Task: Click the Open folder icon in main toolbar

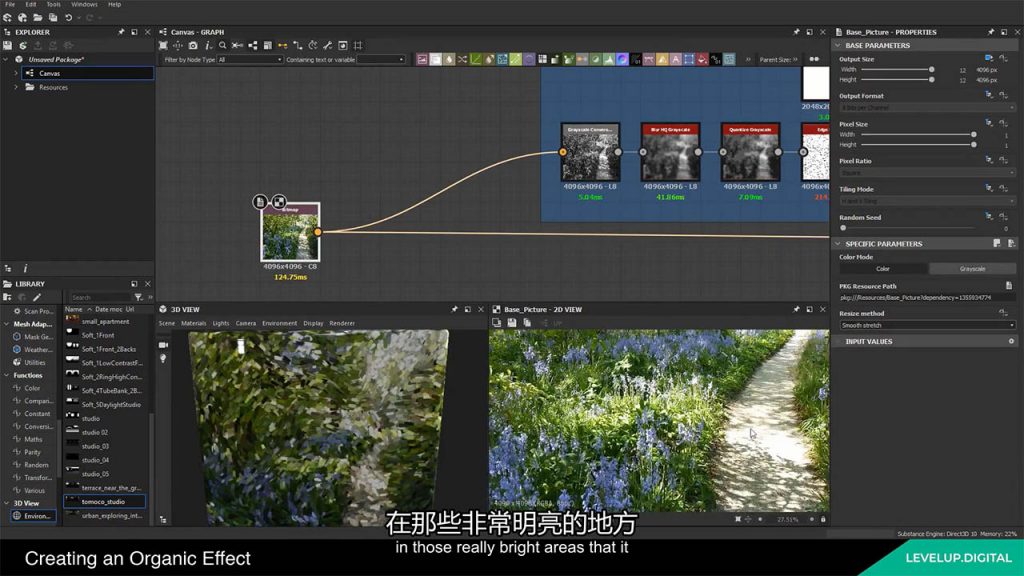Action: pos(38,18)
